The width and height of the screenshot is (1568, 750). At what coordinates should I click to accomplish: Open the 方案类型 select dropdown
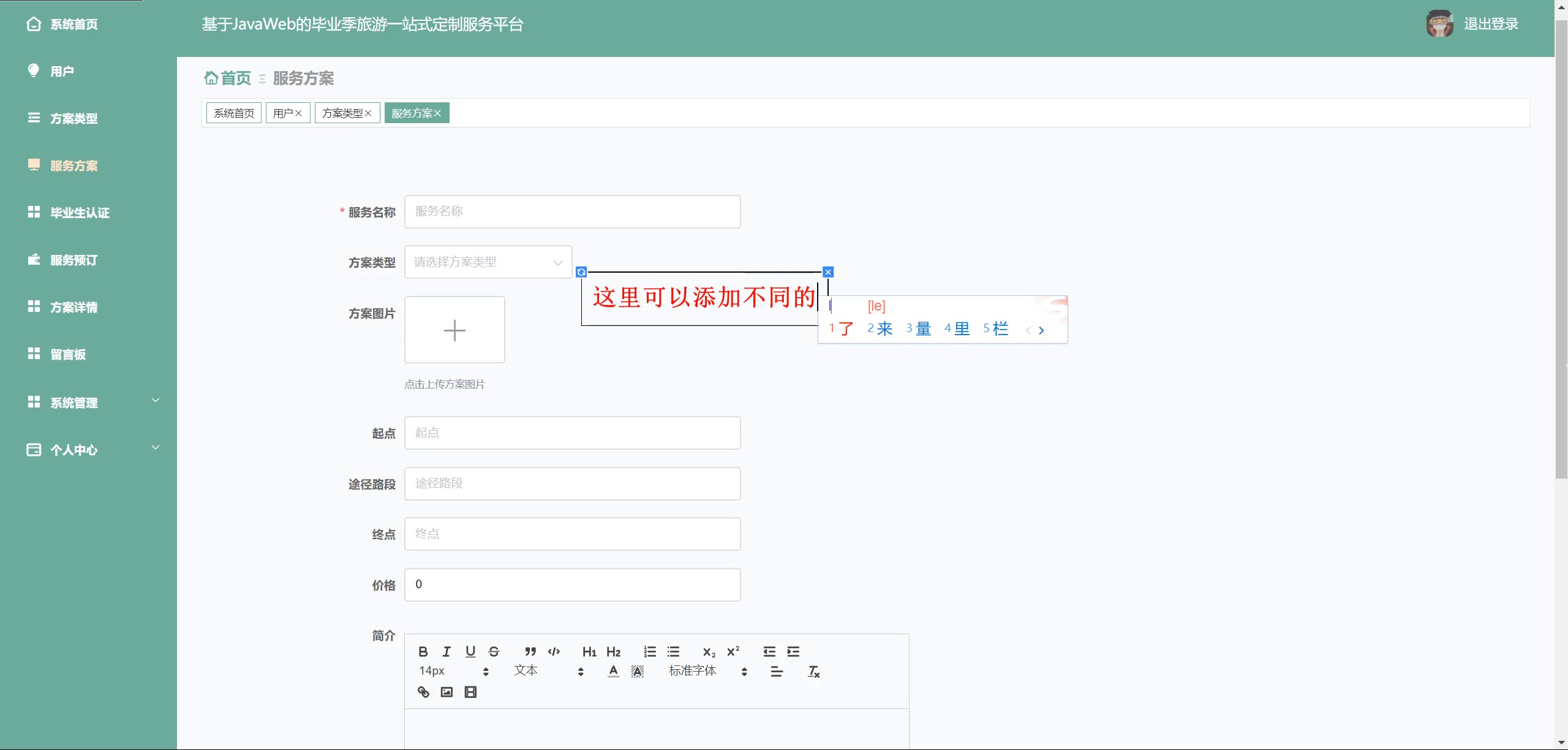click(488, 262)
